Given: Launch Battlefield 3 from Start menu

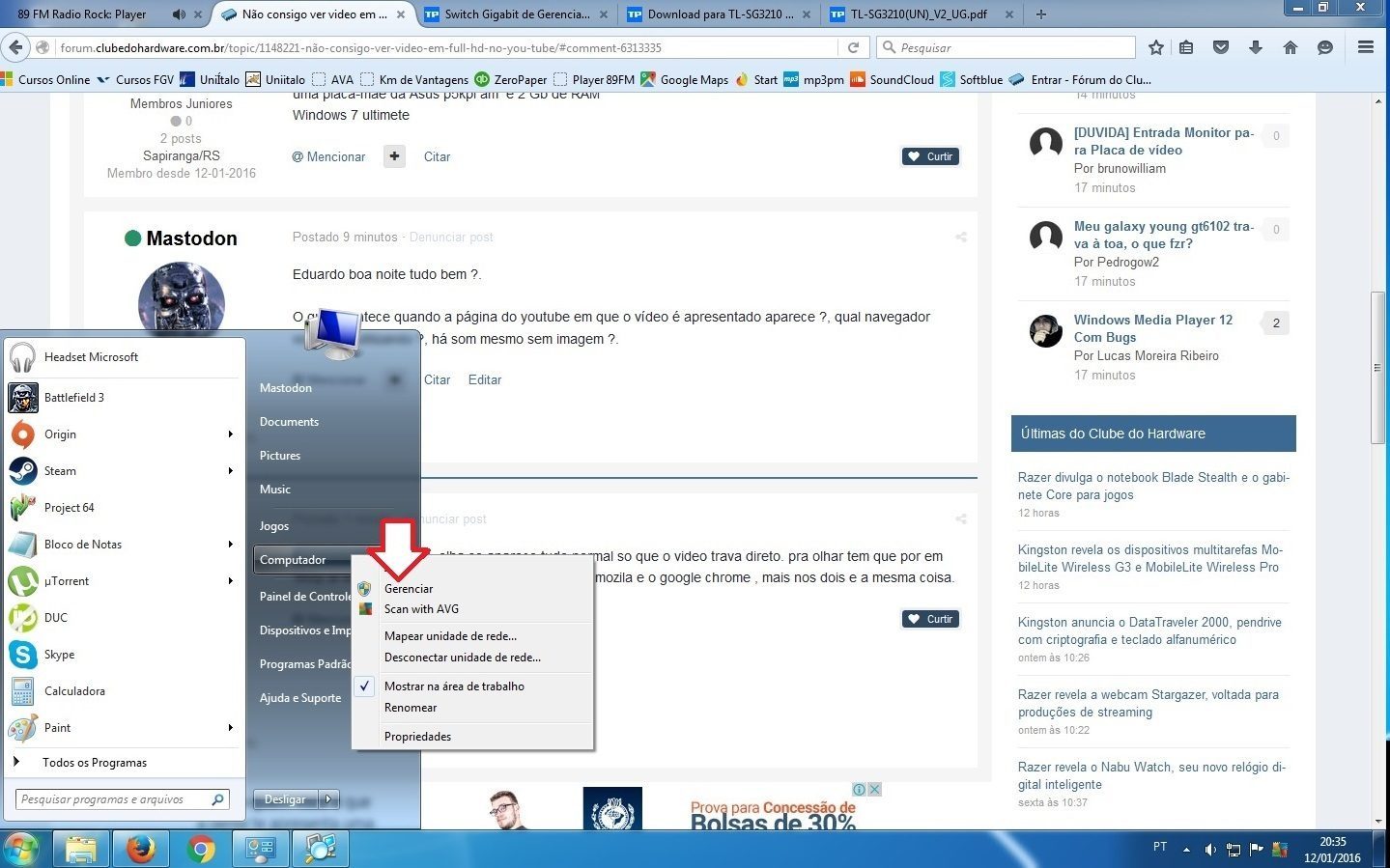Looking at the screenshot, I should pos(123,397).
